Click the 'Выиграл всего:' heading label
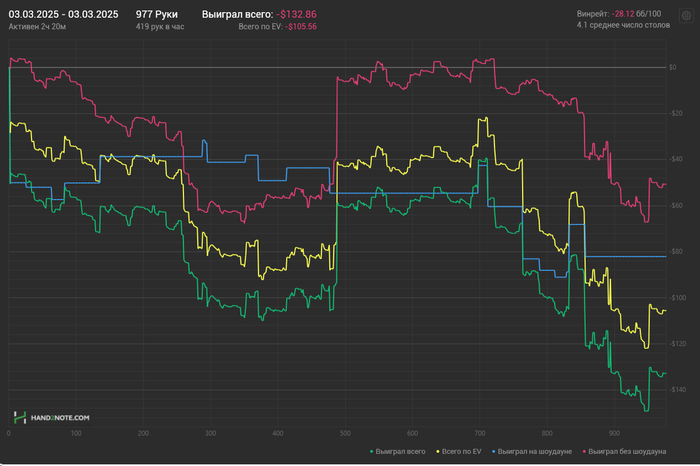The height and width of the screenshot is (466, 700). (237, 14)
